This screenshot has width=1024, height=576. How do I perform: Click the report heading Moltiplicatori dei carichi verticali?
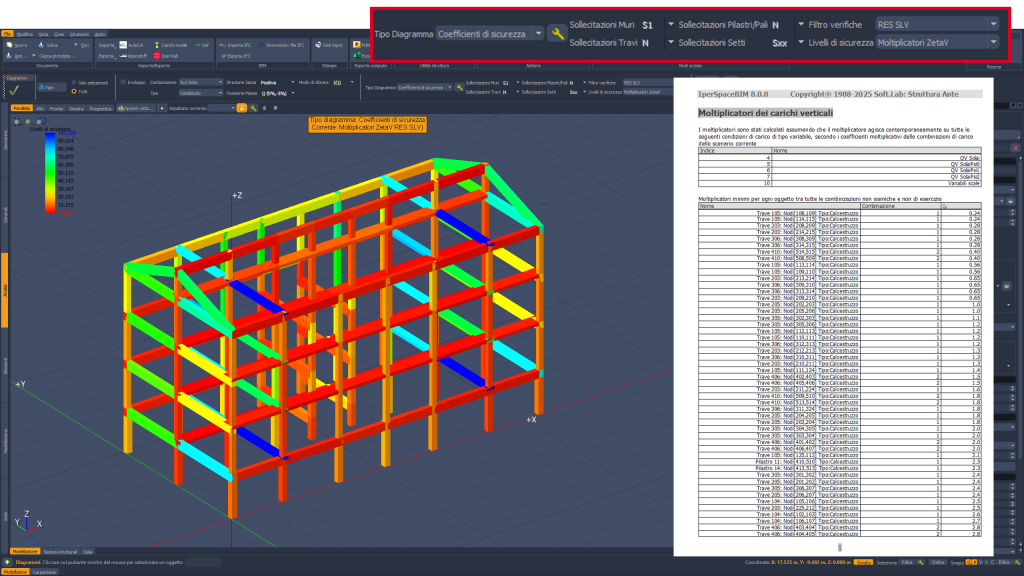765,113
